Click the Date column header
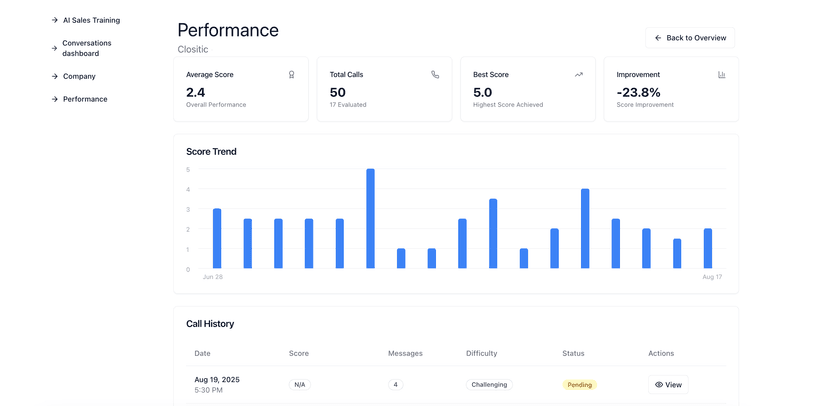This screenshot has height=406, width=828. pyautogui.click(x=202, y=353)
